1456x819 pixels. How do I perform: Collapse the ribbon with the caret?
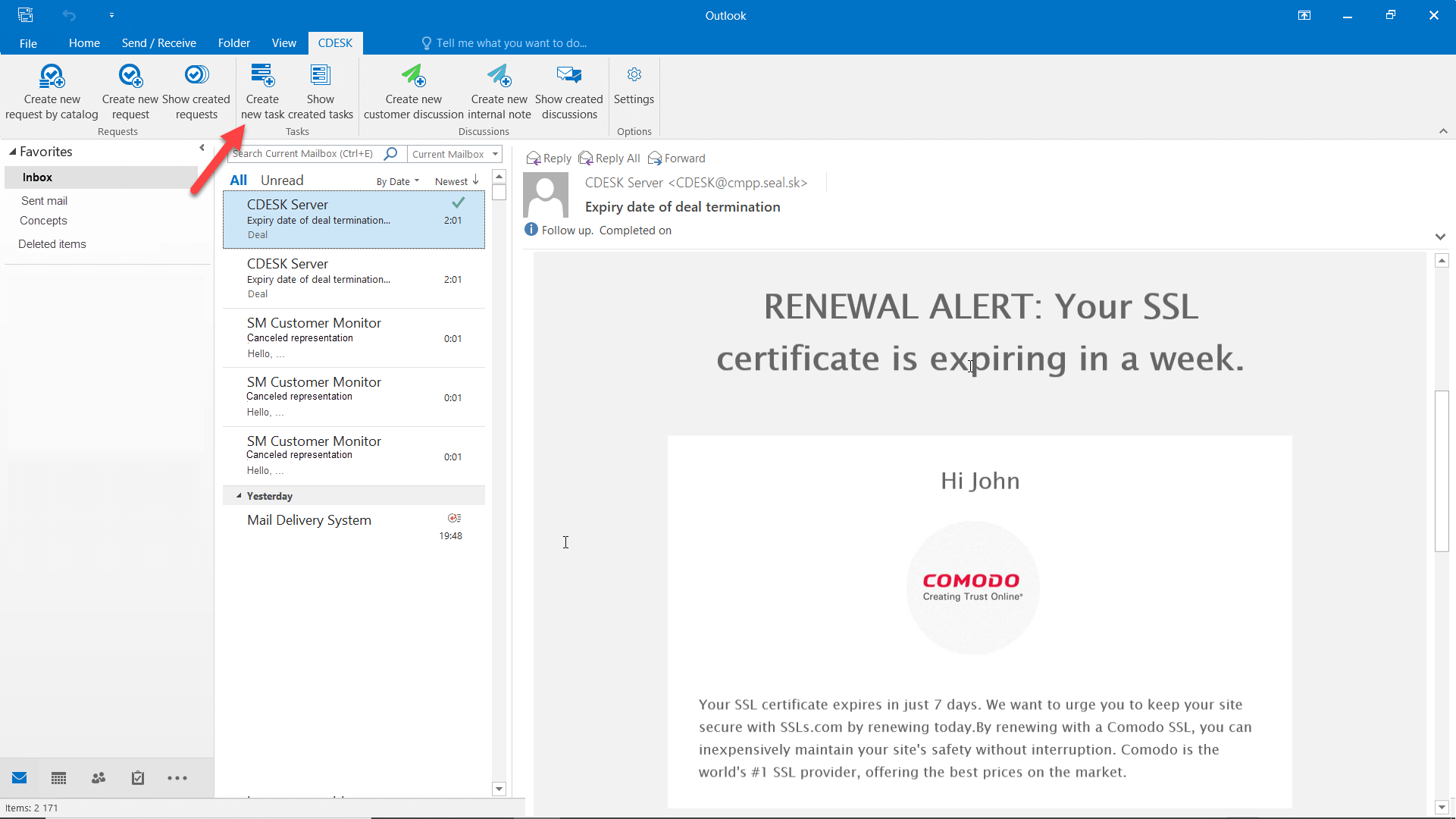1443,131
